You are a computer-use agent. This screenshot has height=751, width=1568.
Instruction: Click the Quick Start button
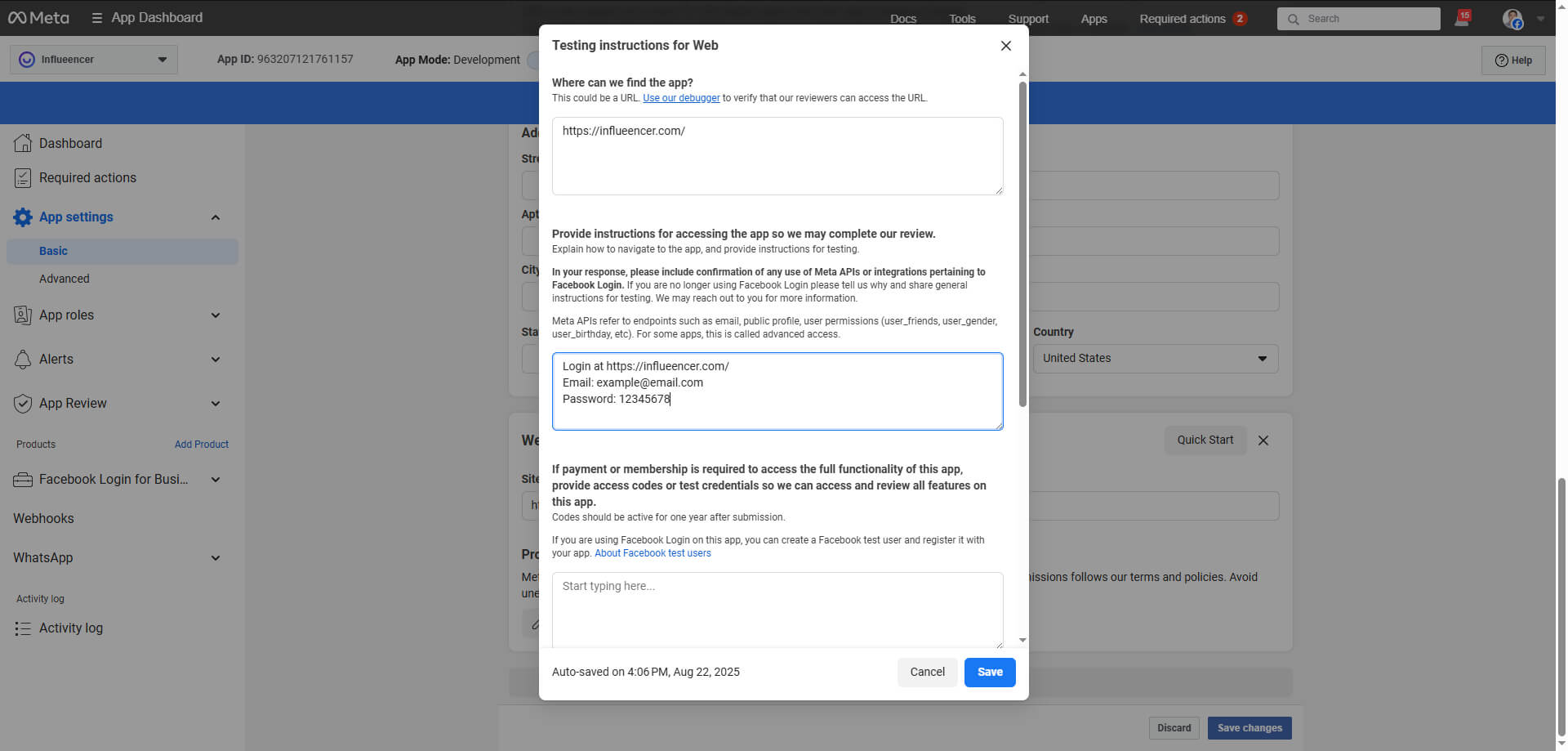click(1205, 440)
